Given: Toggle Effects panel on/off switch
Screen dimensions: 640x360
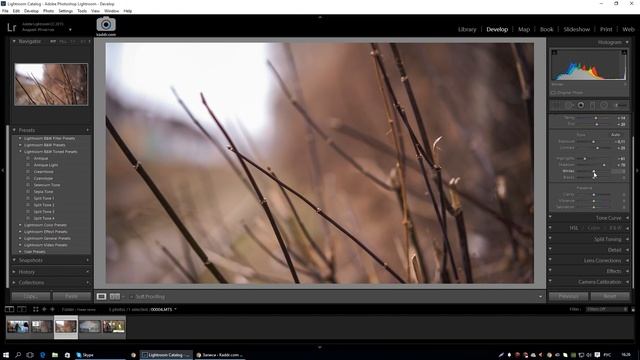Looking at the screenshot, I should tap(550, 270).
